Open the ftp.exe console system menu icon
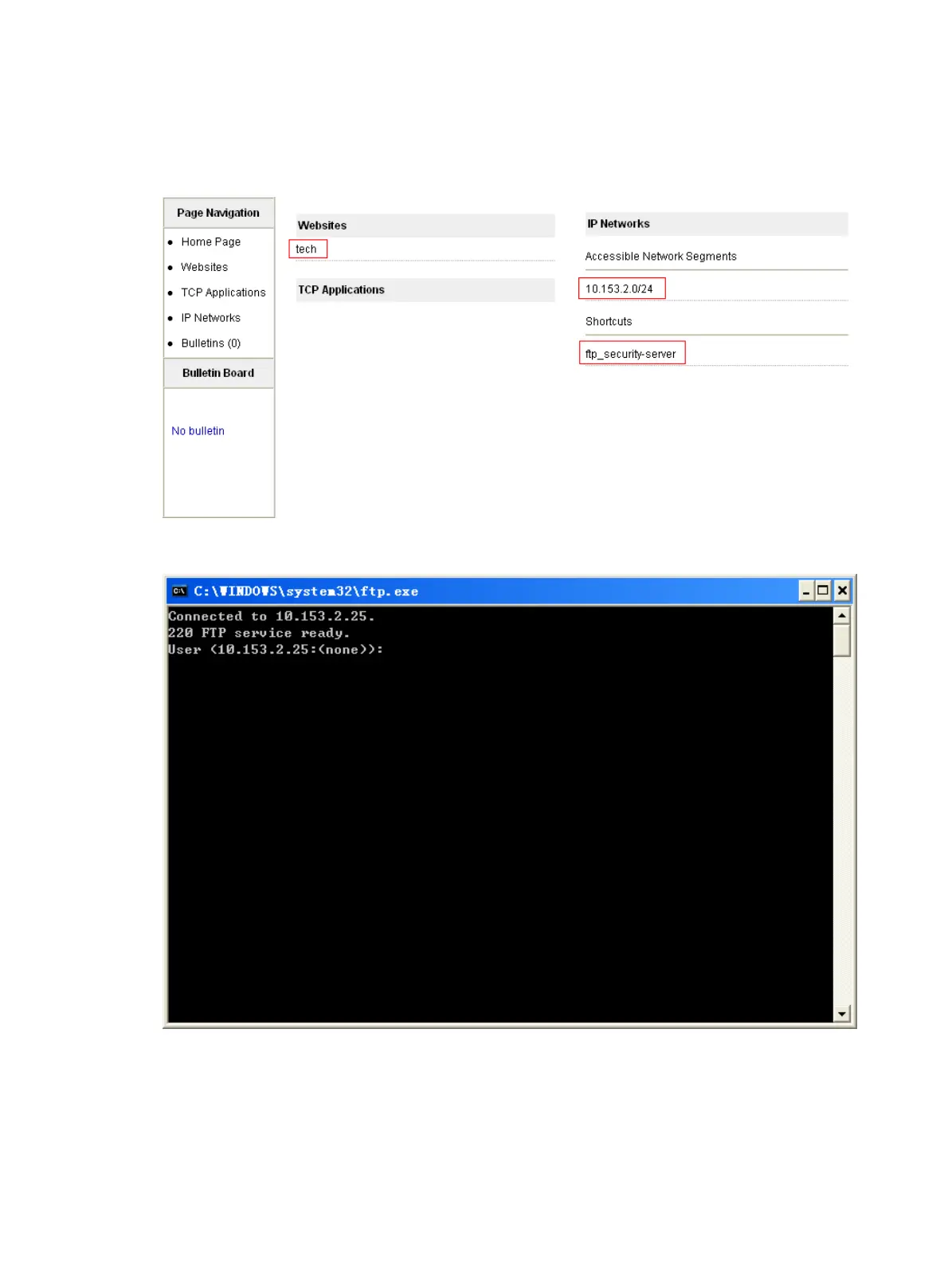948x1288 pixels. pyautogui.click(x=179, y=591)
